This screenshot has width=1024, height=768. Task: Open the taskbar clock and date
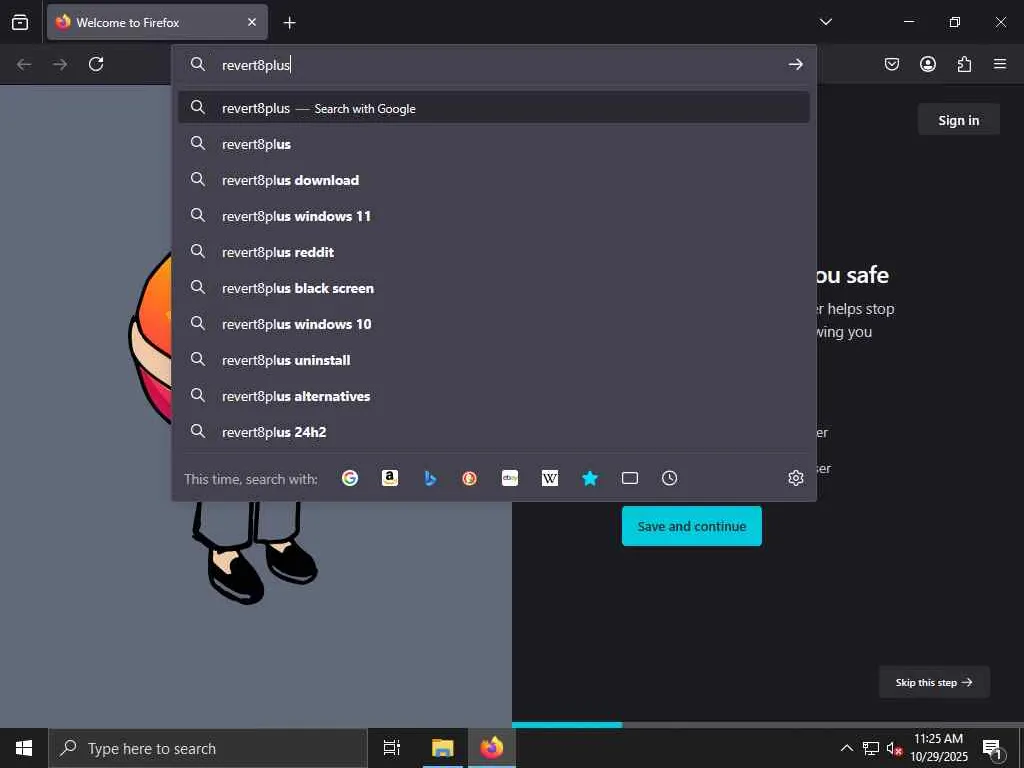pyautogui.click(x=938, y=748)
